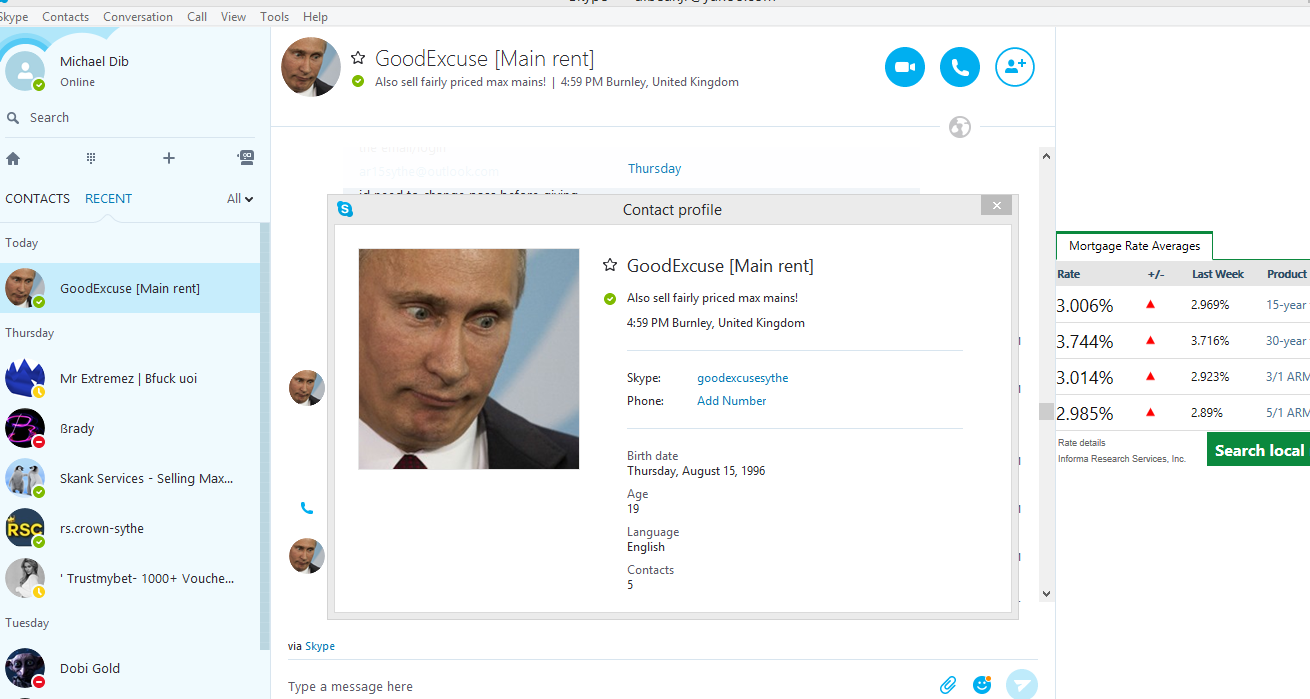1310x699 pixels.
Task: Click the 3/1 ARM product link
Action: pyautogui.click(x=1287, y=377)
